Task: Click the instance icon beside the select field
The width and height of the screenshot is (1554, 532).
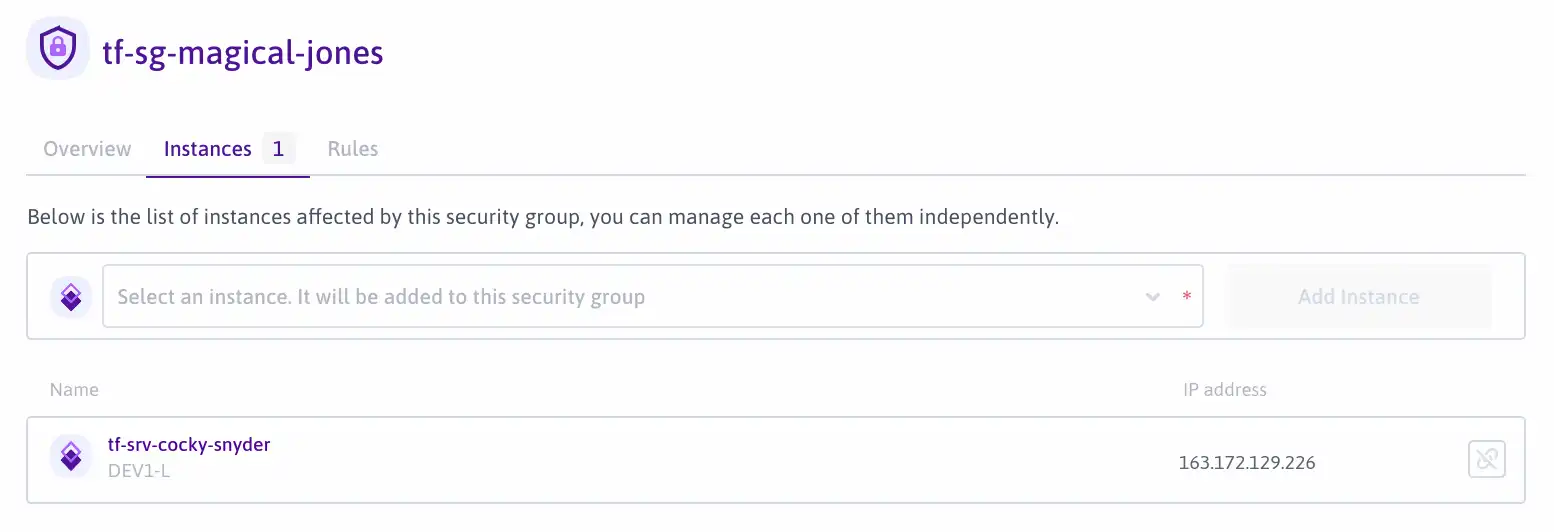Action: coord(71,297)
